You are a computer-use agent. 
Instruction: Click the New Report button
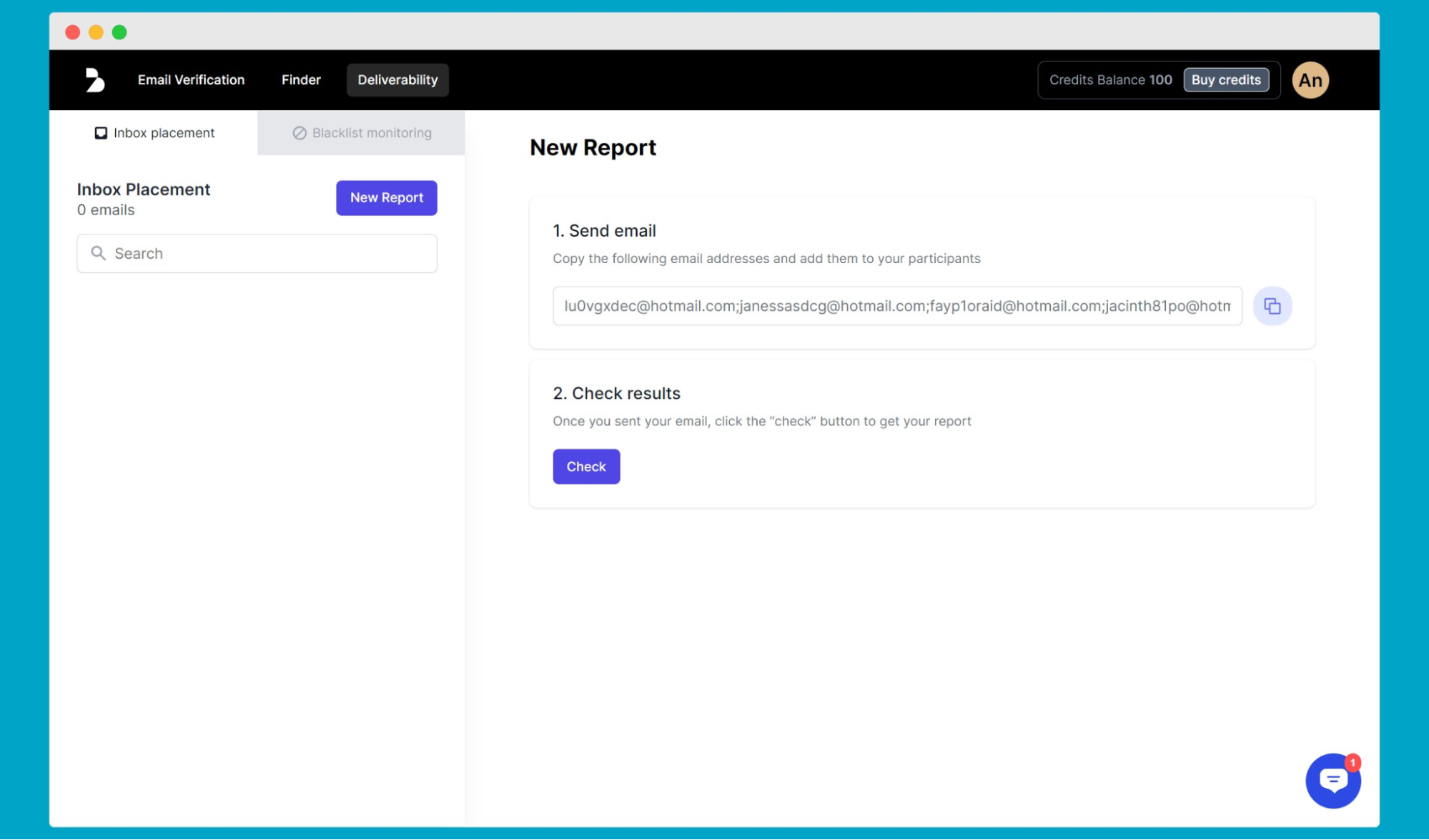pyautogui.click(x=387, y=197)
